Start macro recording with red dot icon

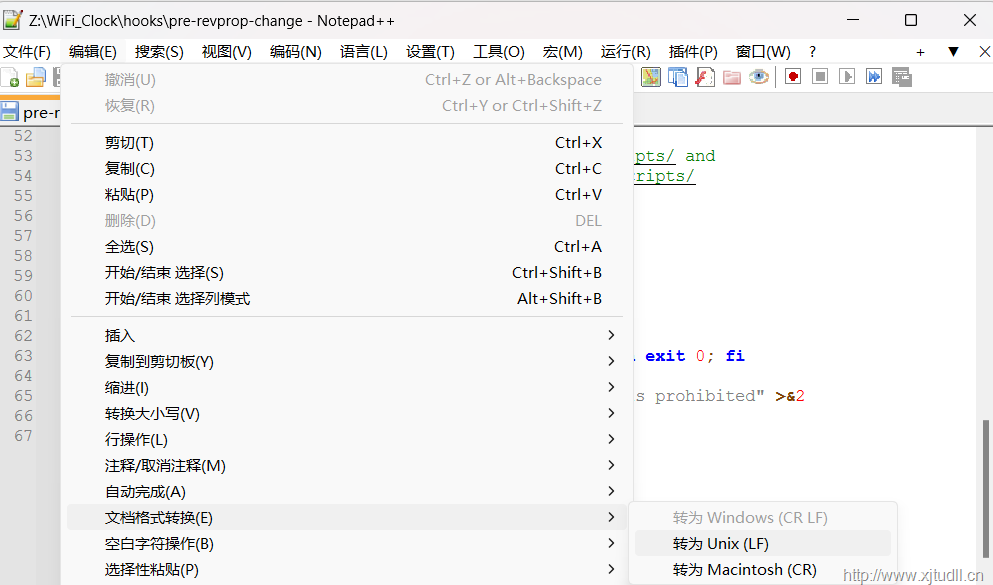(x=793, y=77)
